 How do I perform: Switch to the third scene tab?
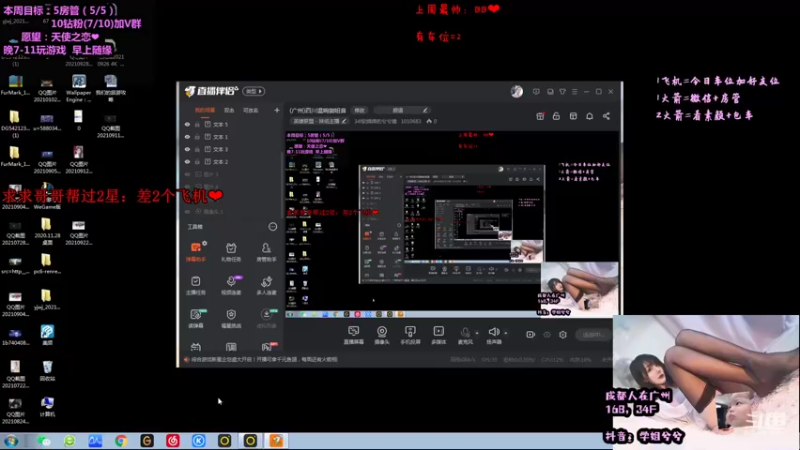click(251, 110)
